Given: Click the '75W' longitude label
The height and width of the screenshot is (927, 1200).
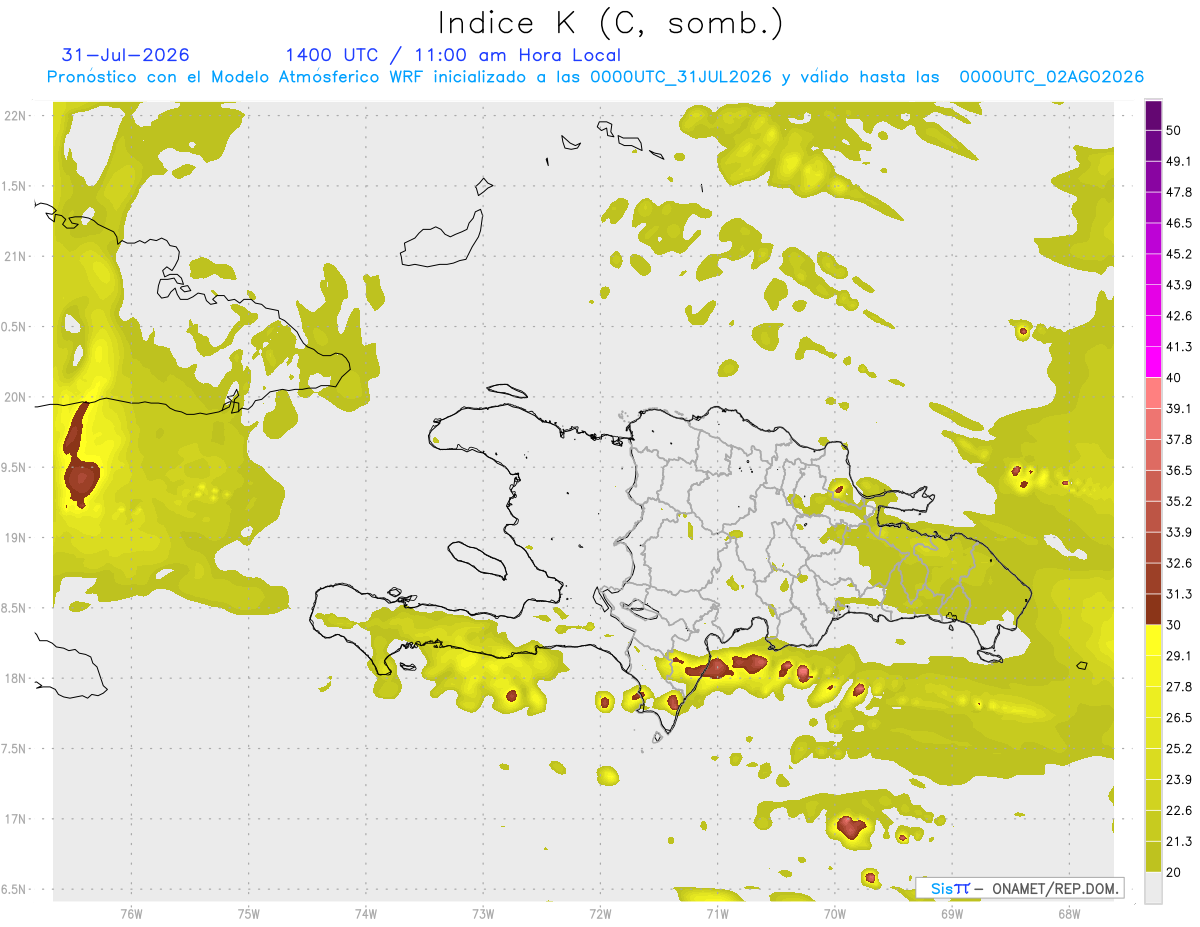Looking at the screenshot, I should point(249,914).
